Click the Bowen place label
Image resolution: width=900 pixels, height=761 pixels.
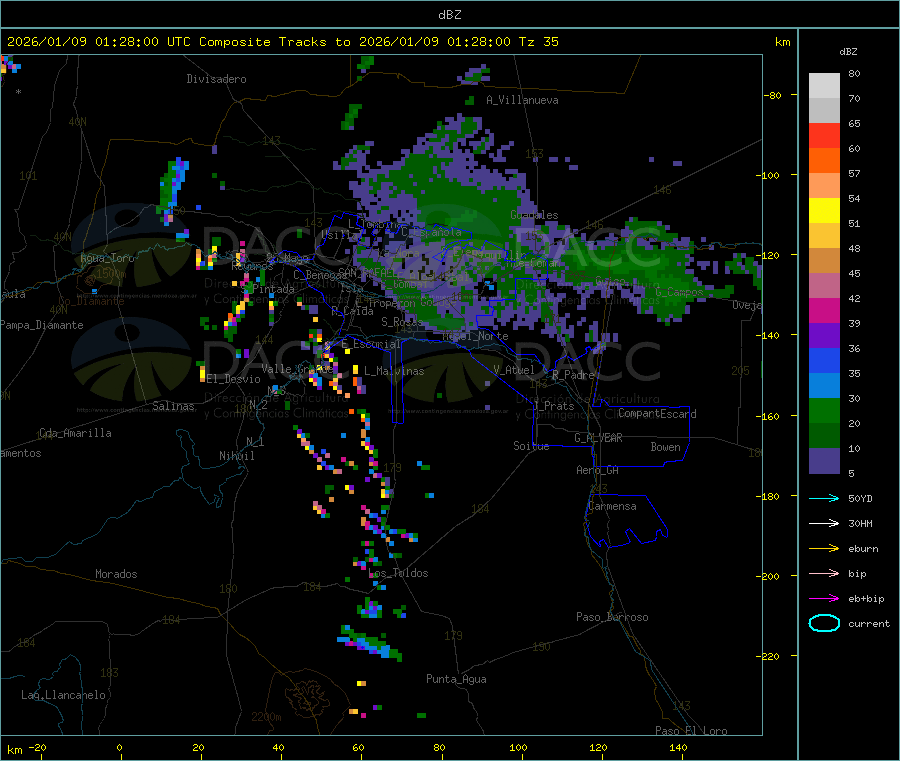click(x=665, y=447)
